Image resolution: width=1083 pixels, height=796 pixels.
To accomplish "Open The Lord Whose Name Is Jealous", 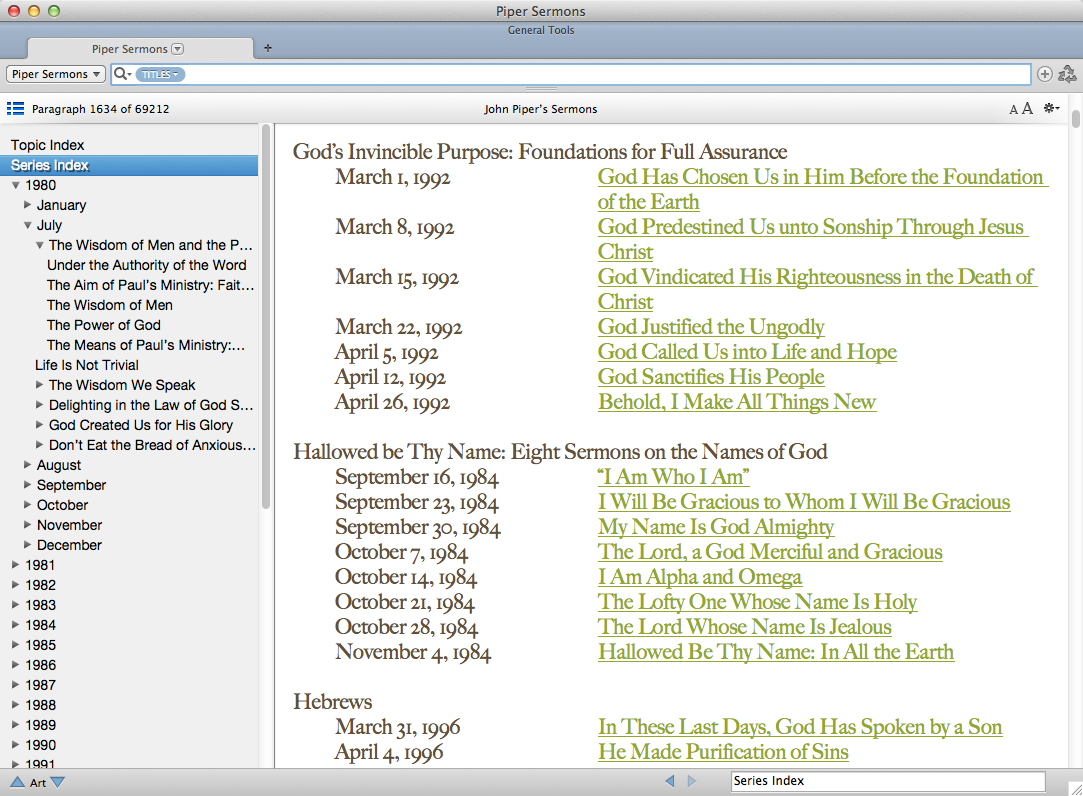I will [x=745, y=627].
